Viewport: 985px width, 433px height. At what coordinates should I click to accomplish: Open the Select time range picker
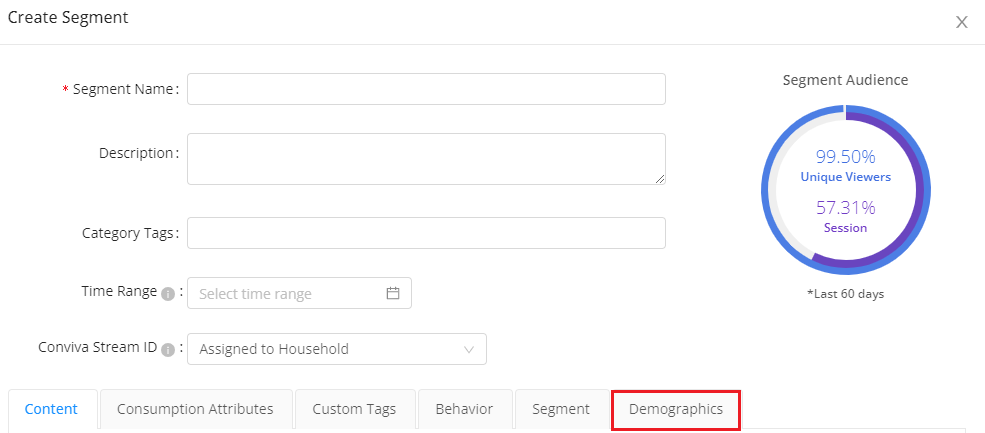[299, 293]
